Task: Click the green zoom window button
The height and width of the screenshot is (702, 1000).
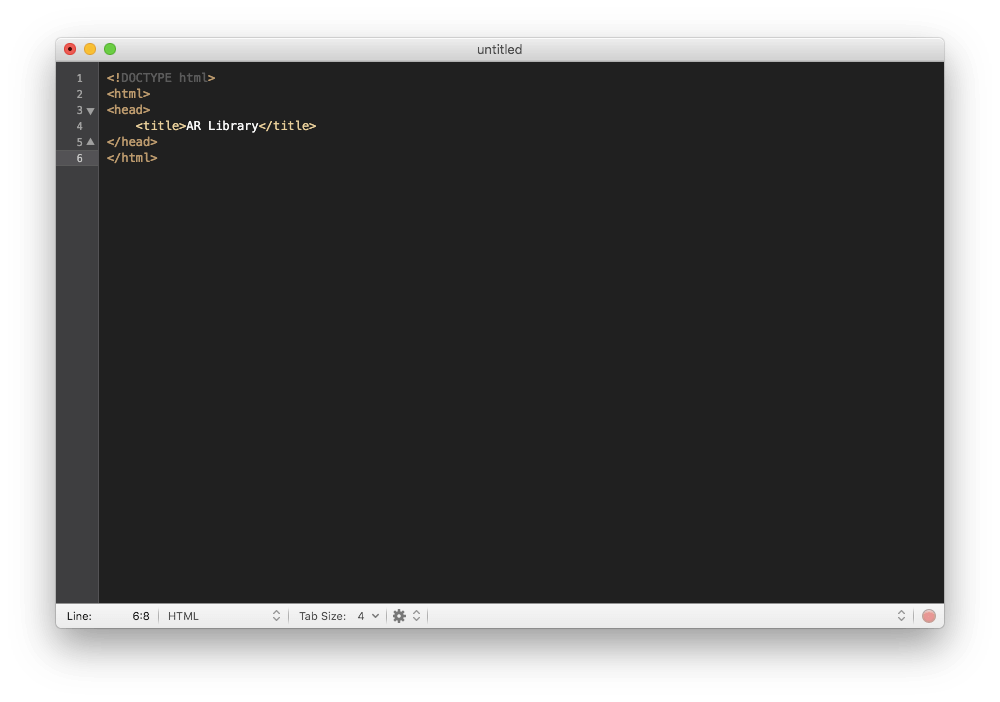Action: click(x=110, y=49)
